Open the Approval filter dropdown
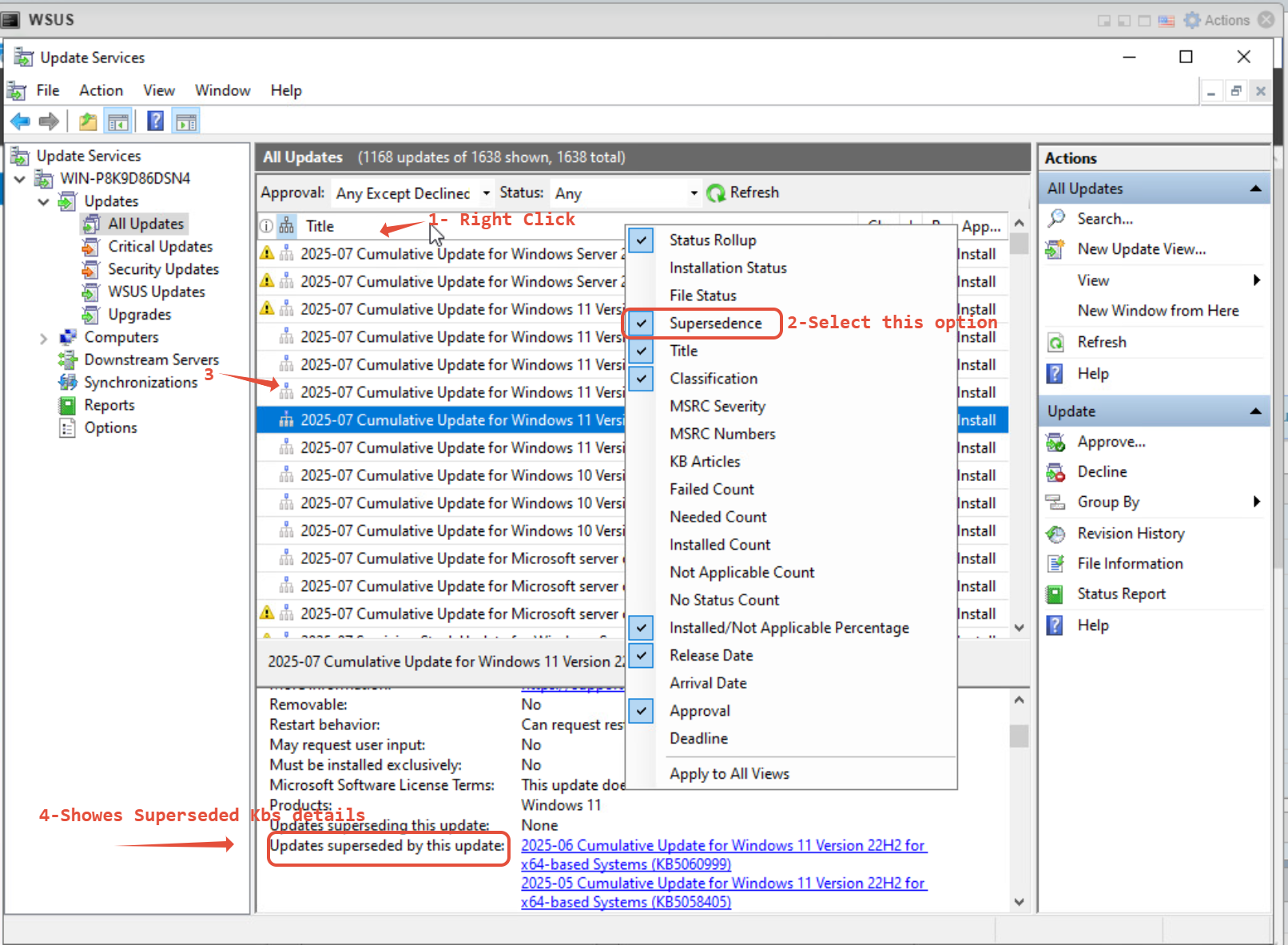Viewport: 1288px width, 945px height. [486, 193]
